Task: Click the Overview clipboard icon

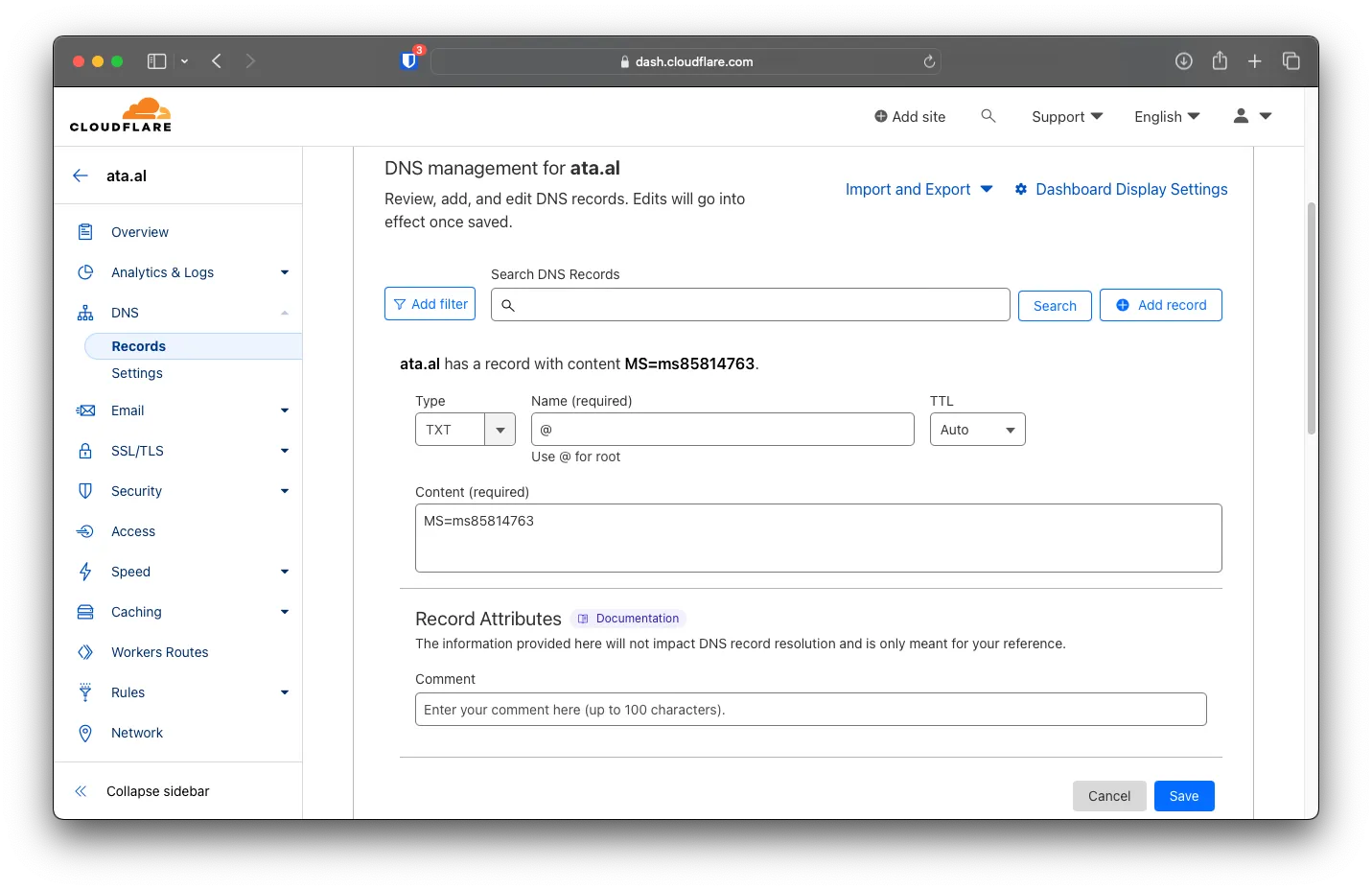Action: point(85,232)
